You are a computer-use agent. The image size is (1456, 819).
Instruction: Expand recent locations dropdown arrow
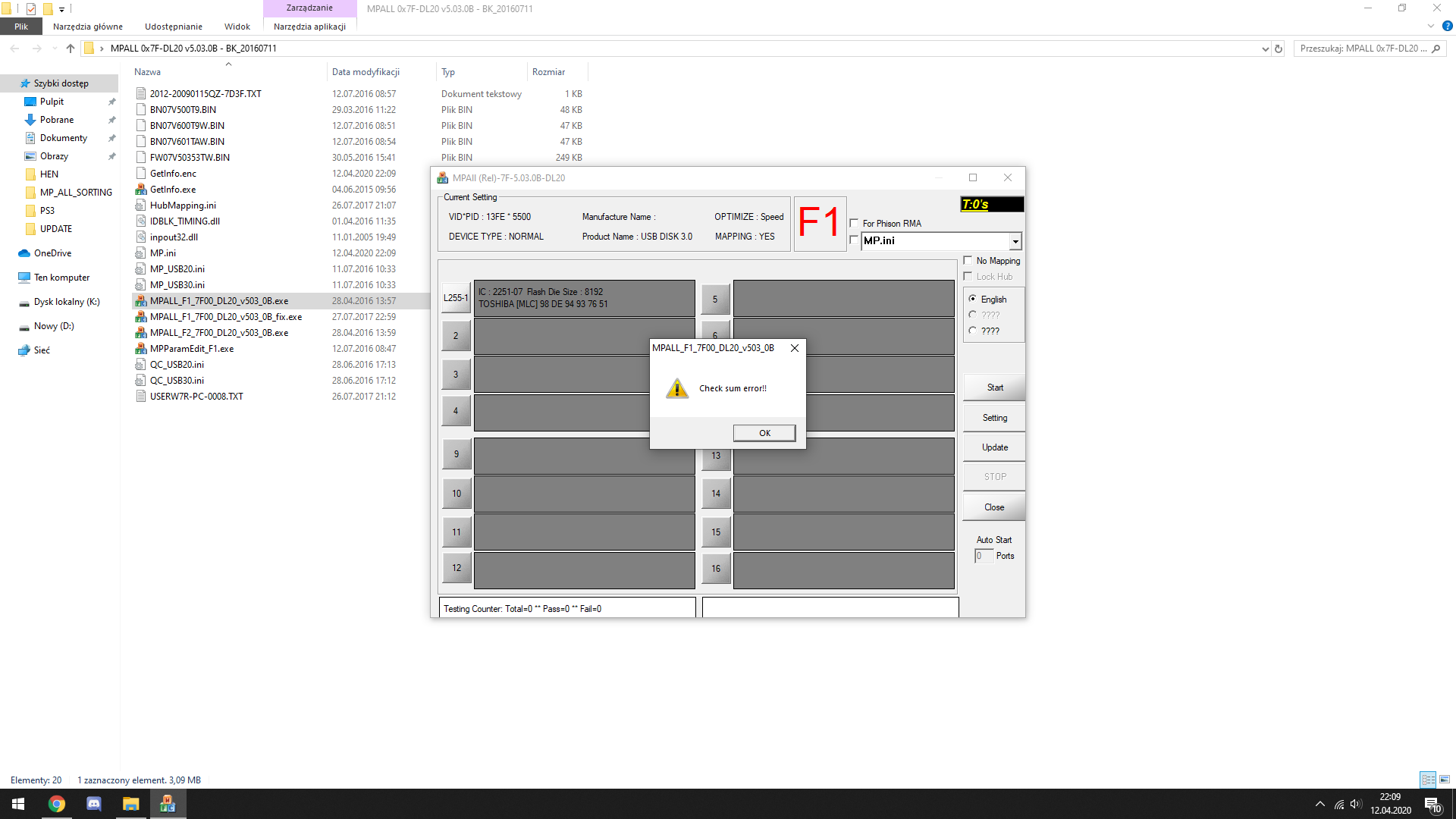pos(55,49)
